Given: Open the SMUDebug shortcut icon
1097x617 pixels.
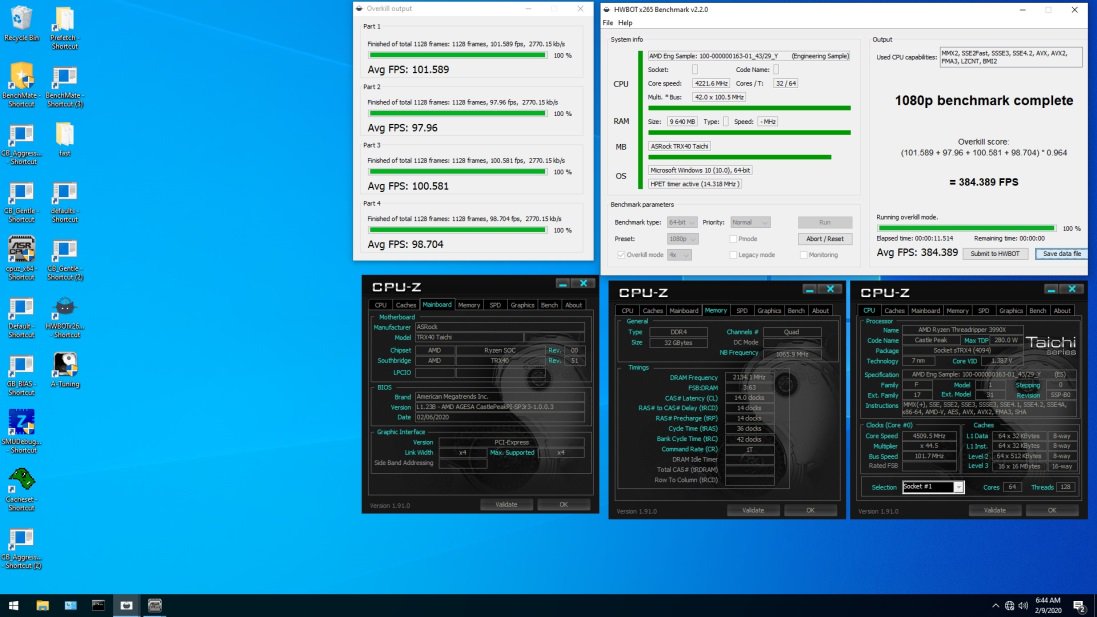Looking at the screenshot, I should point(21,423).
